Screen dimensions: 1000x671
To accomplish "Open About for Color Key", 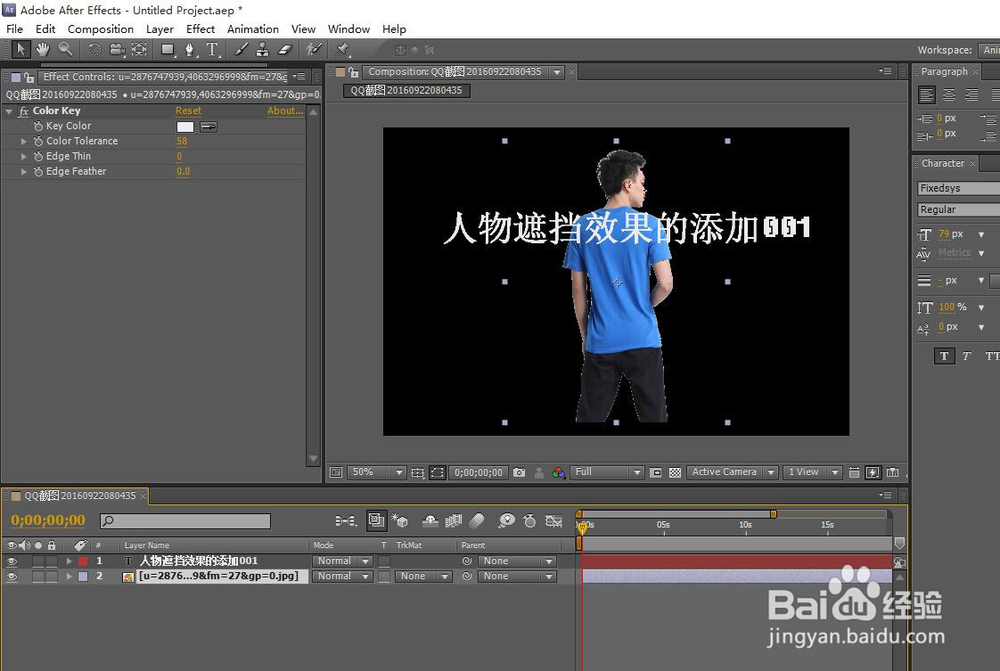I will click(285, 111).
